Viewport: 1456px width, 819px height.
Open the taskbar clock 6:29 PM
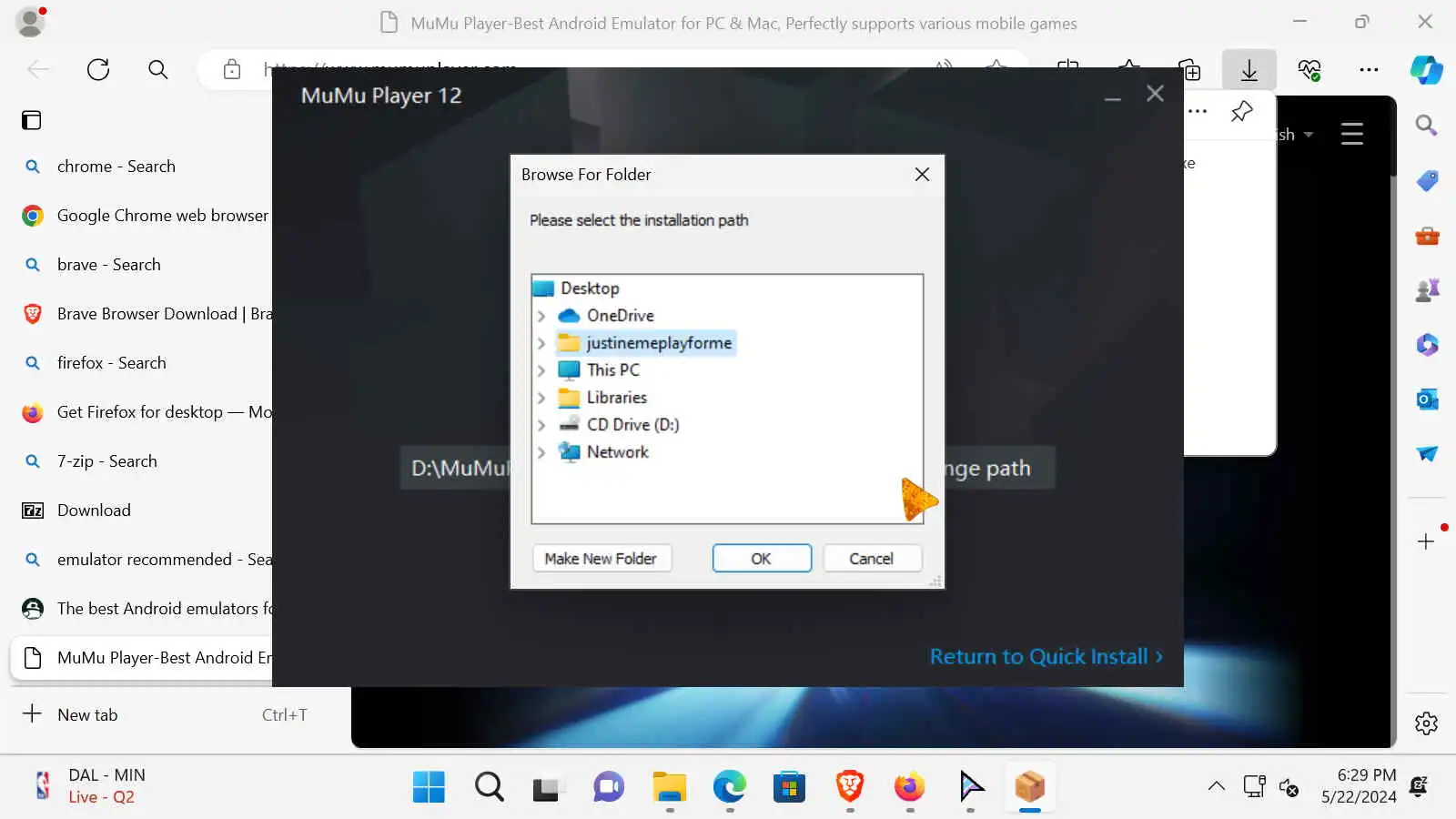1359,786
